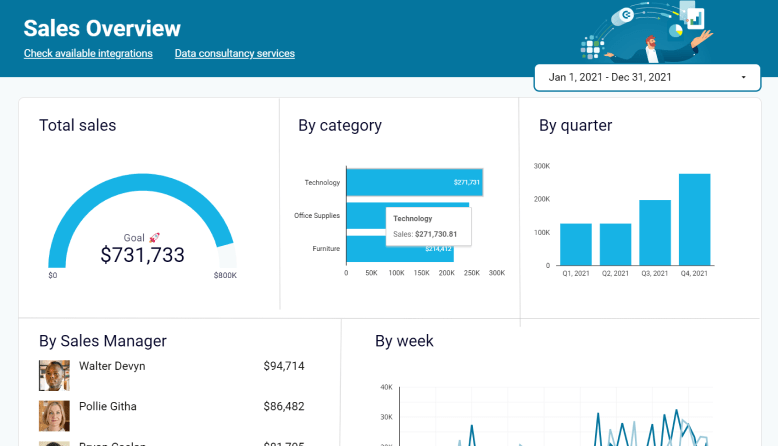Open the date range dropdown Jan 1, 2021 - Dec 31, 2021
The image size is (778, 446).
point(647,77)
